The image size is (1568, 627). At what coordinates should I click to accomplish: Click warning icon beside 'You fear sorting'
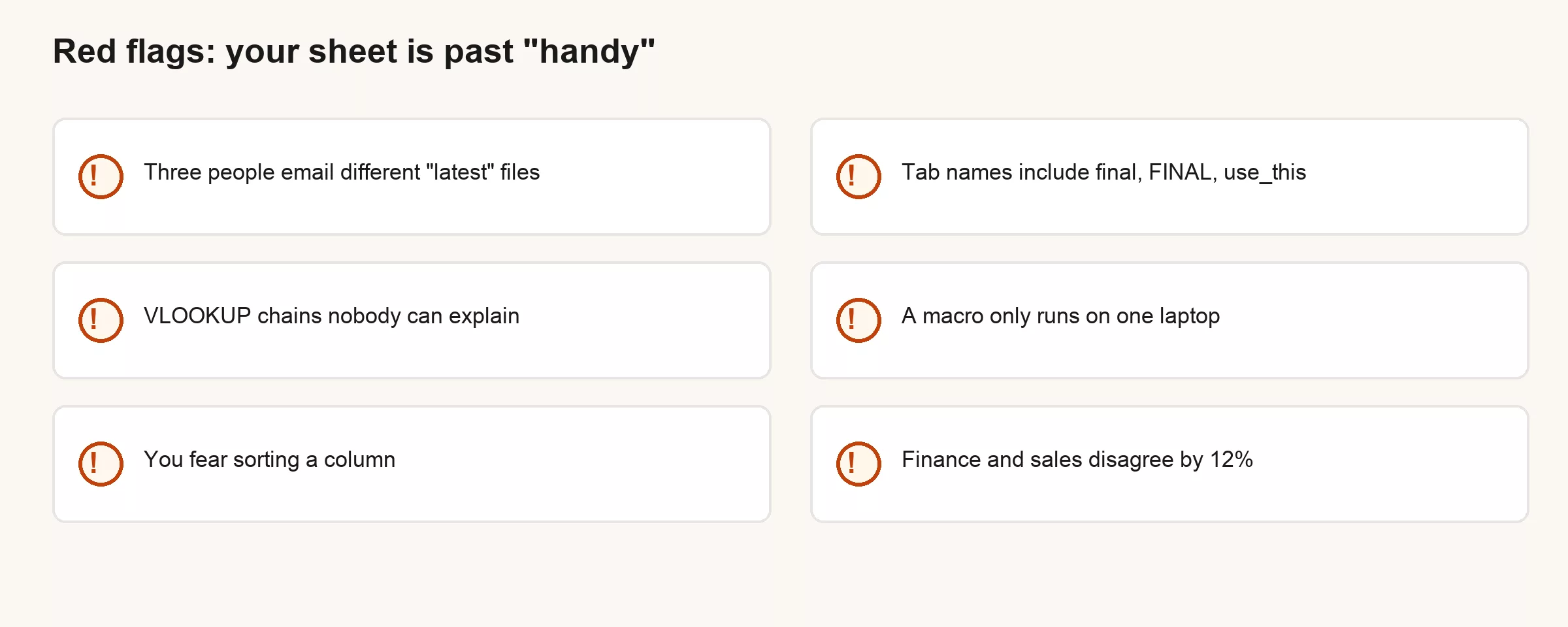[101, 464]
